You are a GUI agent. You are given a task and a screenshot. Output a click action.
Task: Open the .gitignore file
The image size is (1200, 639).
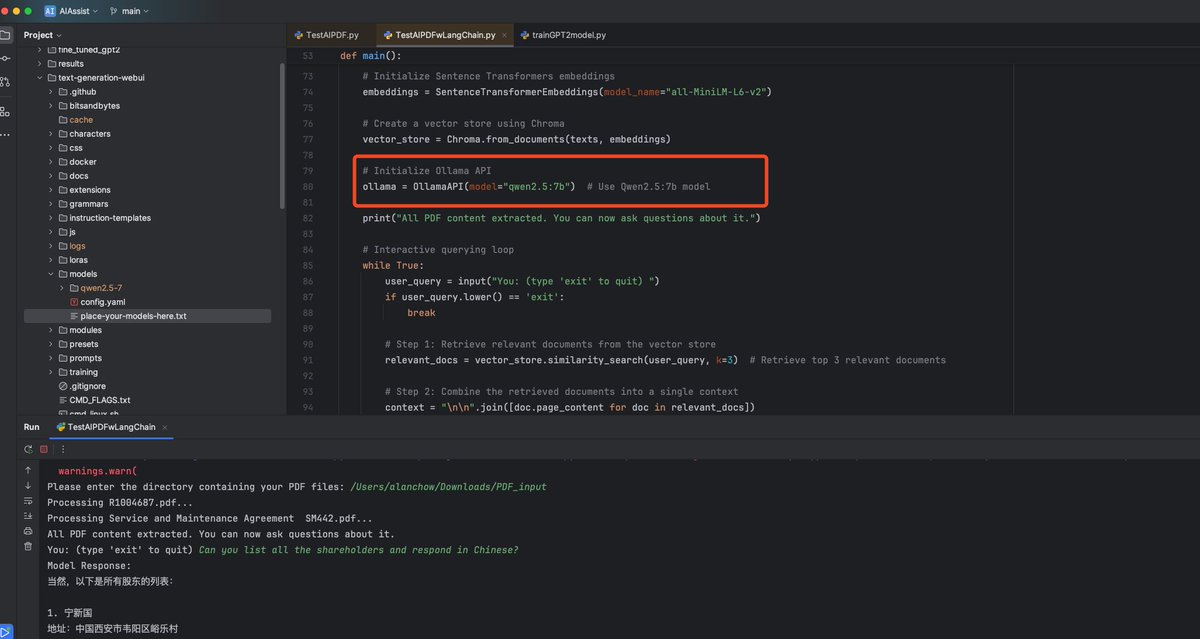tap(82, 386)
